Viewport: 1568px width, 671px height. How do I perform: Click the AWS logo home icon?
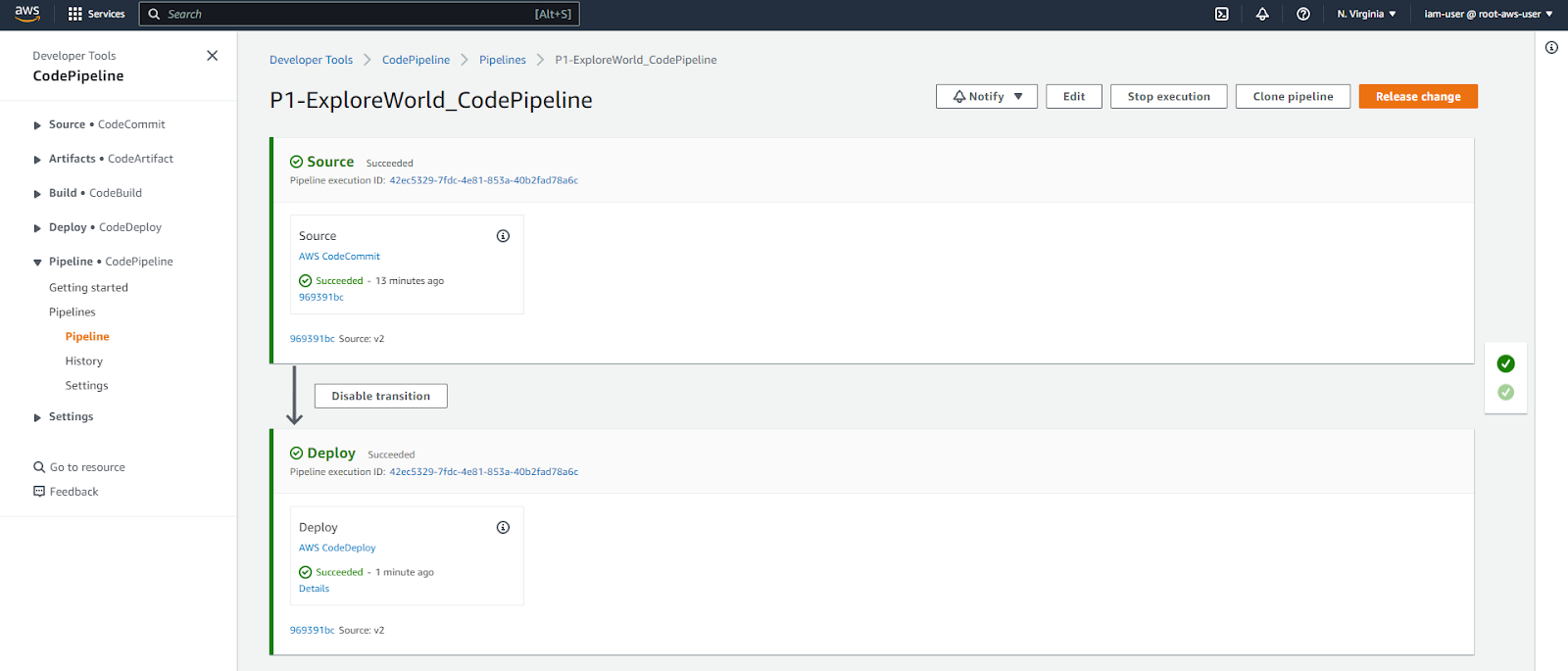pyautogui.click(x=26, y=13)
